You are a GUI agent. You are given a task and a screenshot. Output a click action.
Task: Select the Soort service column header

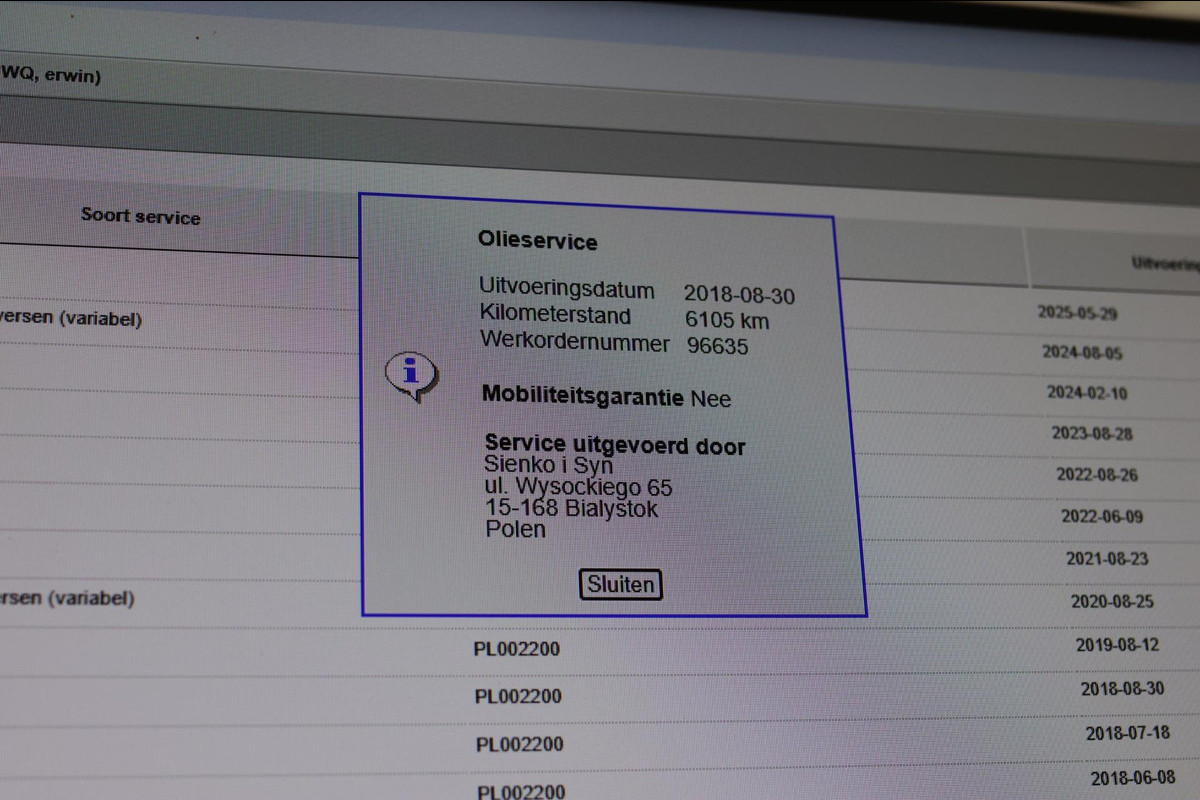pos(141,216)
